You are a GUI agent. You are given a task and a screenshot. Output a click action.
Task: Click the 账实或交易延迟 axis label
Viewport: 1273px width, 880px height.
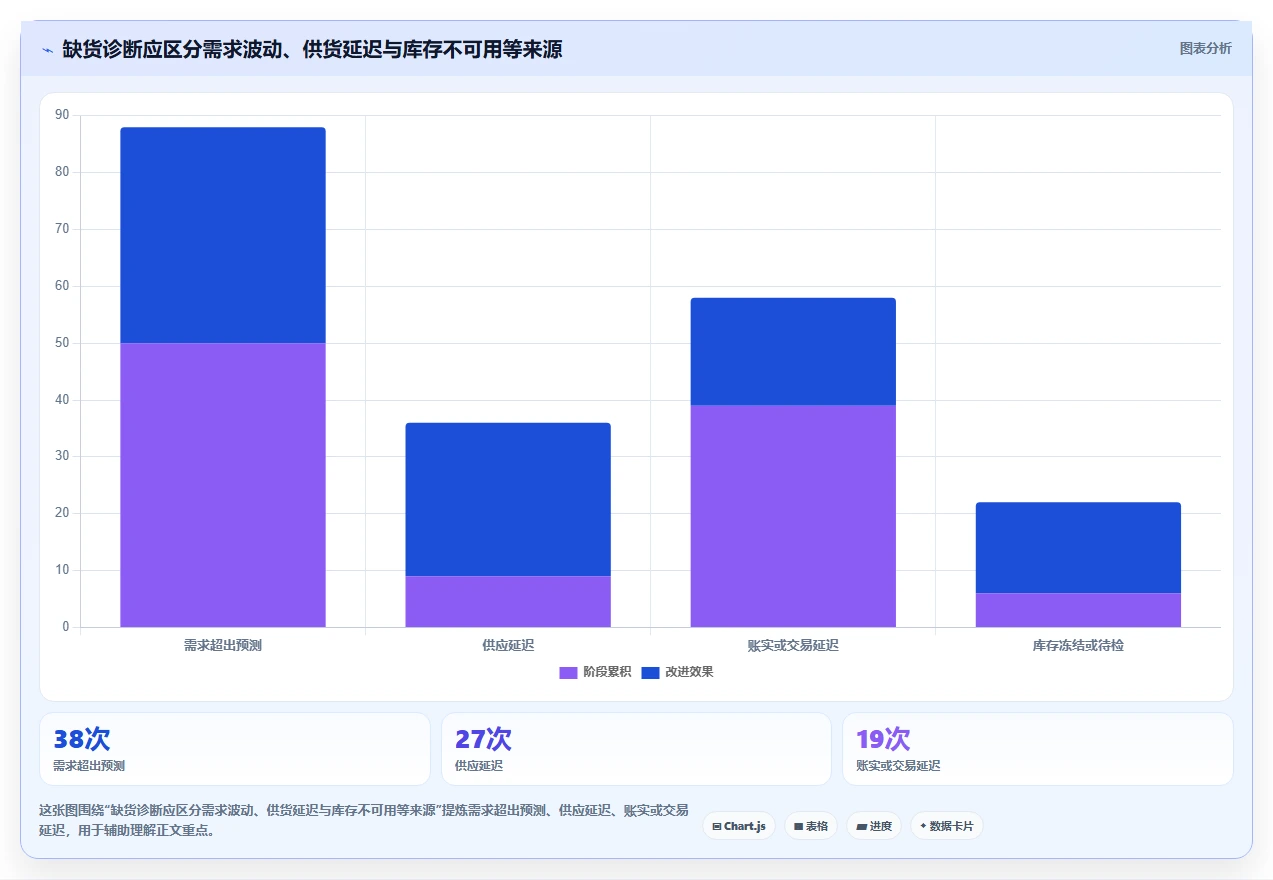(793, 646)
